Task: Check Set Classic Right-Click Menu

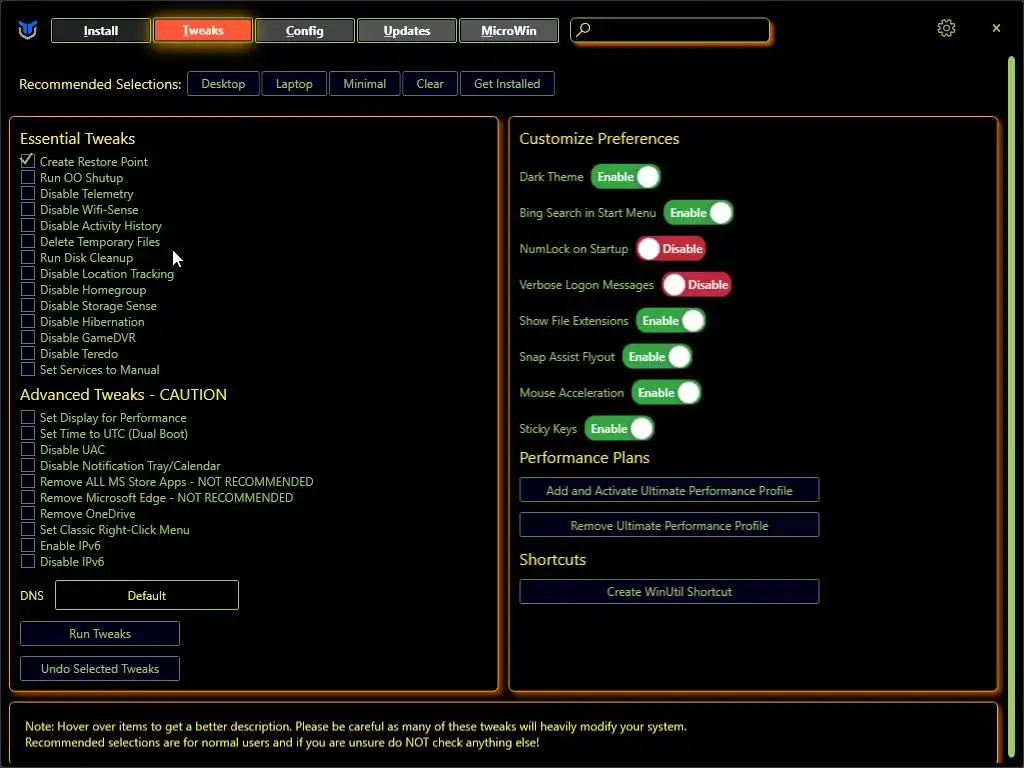Action: pos(27,529)
